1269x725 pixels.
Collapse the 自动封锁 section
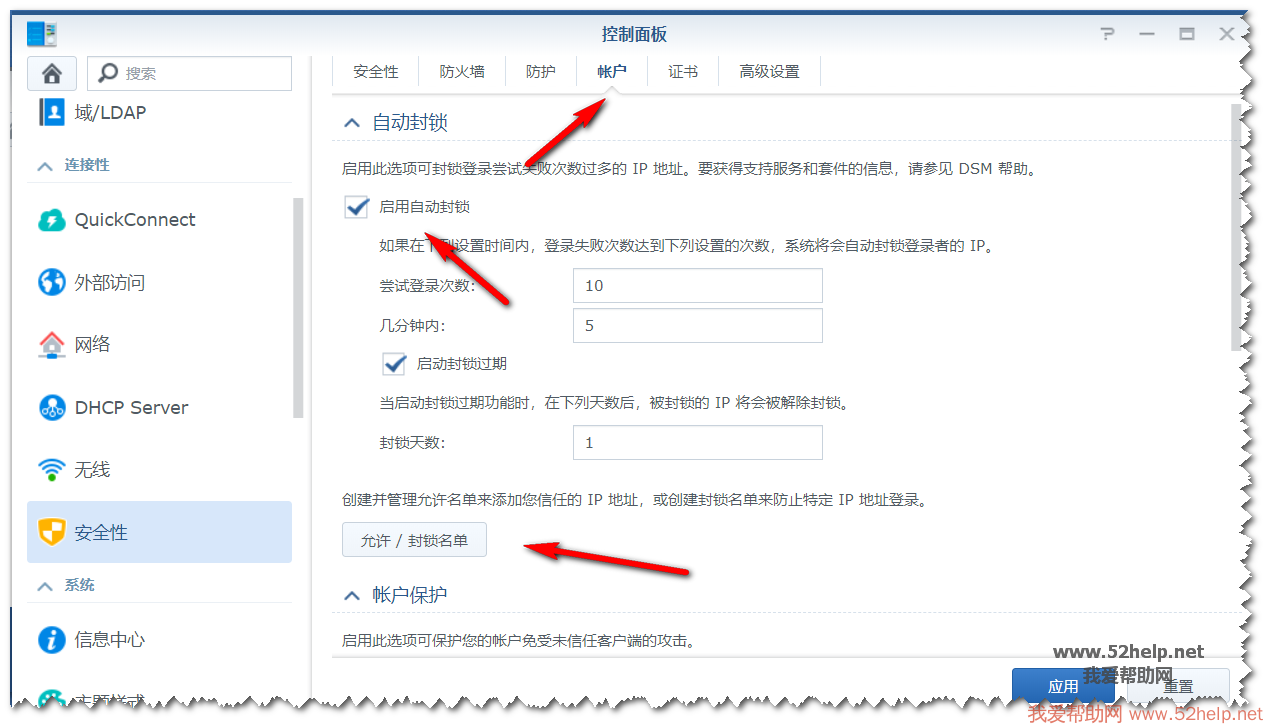coord(351,123)
